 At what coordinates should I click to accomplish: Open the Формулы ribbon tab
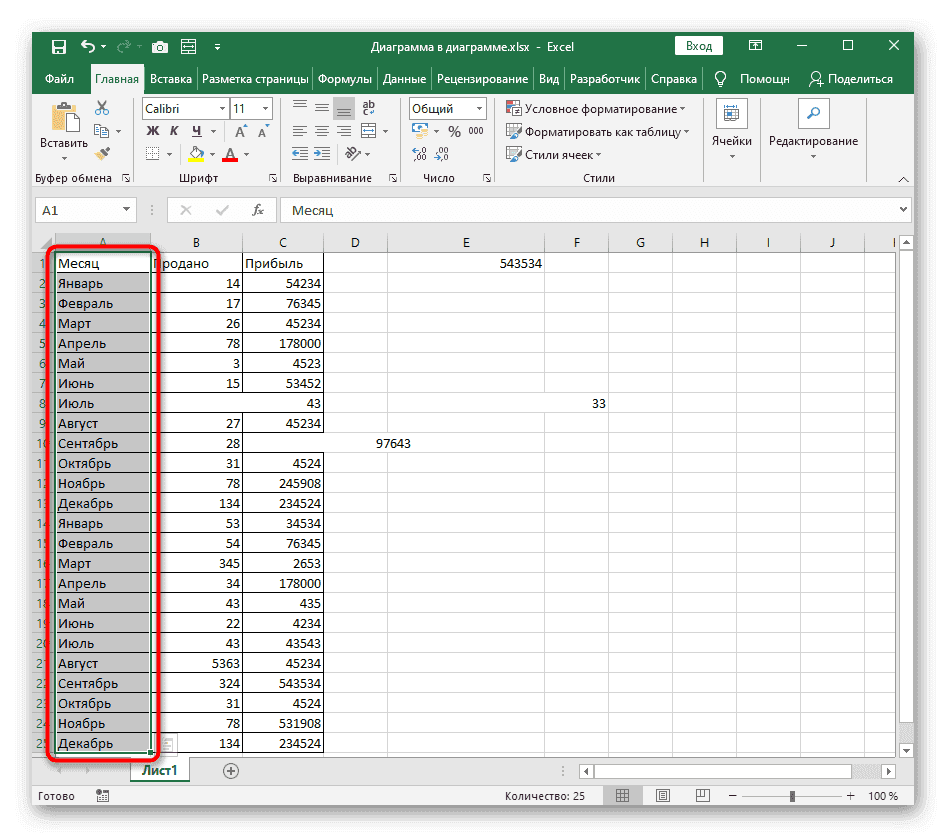click(x=345, y=79)
